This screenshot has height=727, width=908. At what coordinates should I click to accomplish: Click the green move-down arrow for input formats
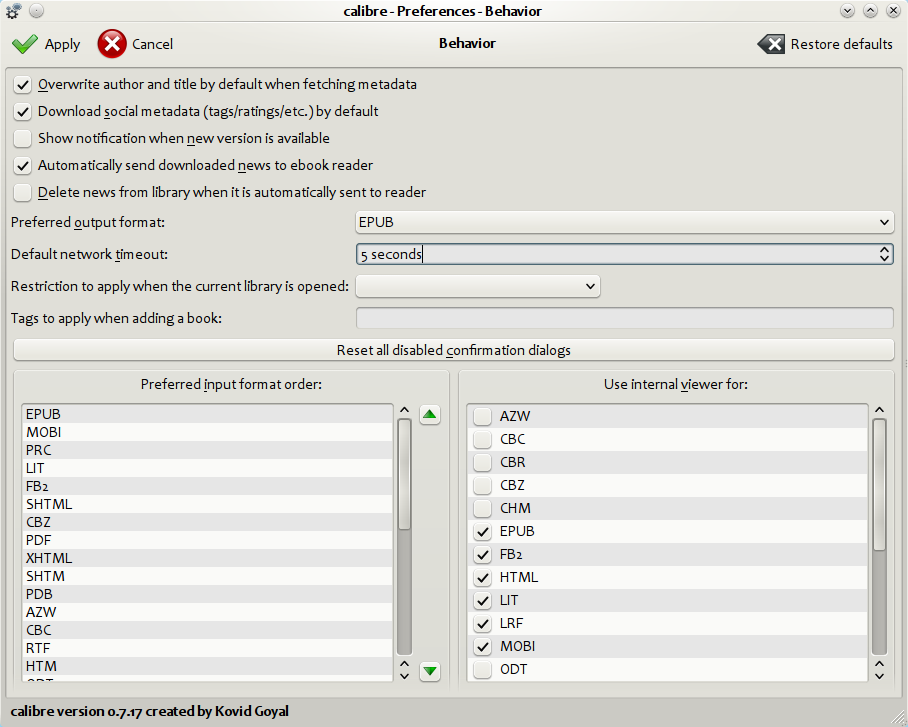point(429,671)
